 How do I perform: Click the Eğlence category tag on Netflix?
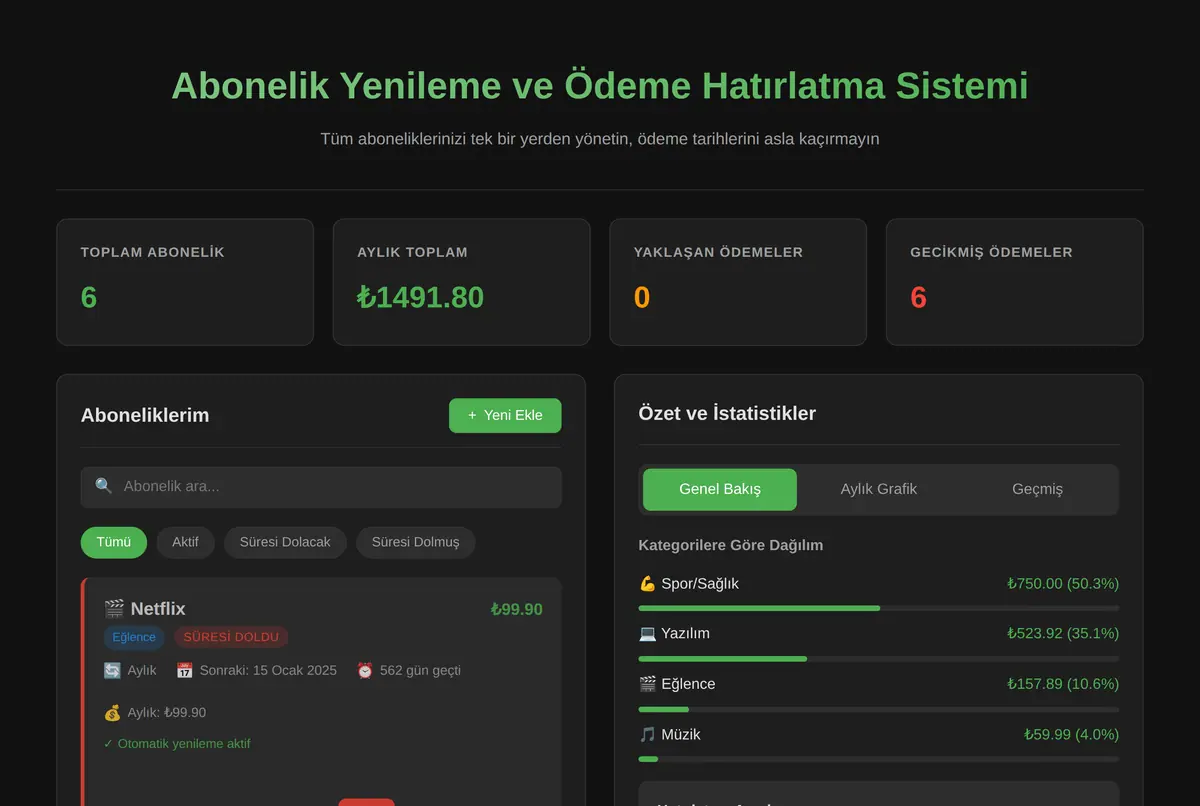[x=134, y=637]
